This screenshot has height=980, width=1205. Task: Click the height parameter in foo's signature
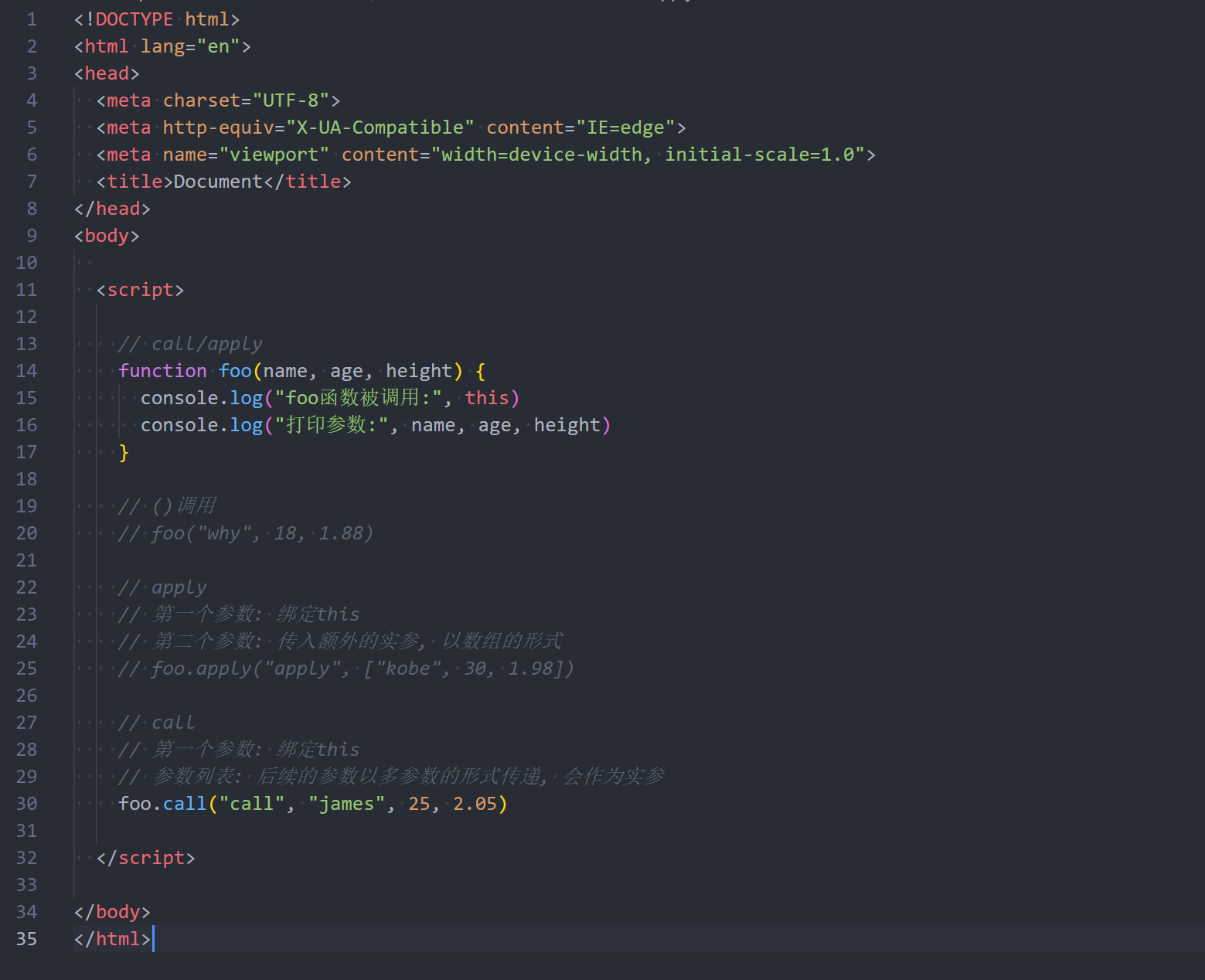(419, 371)
